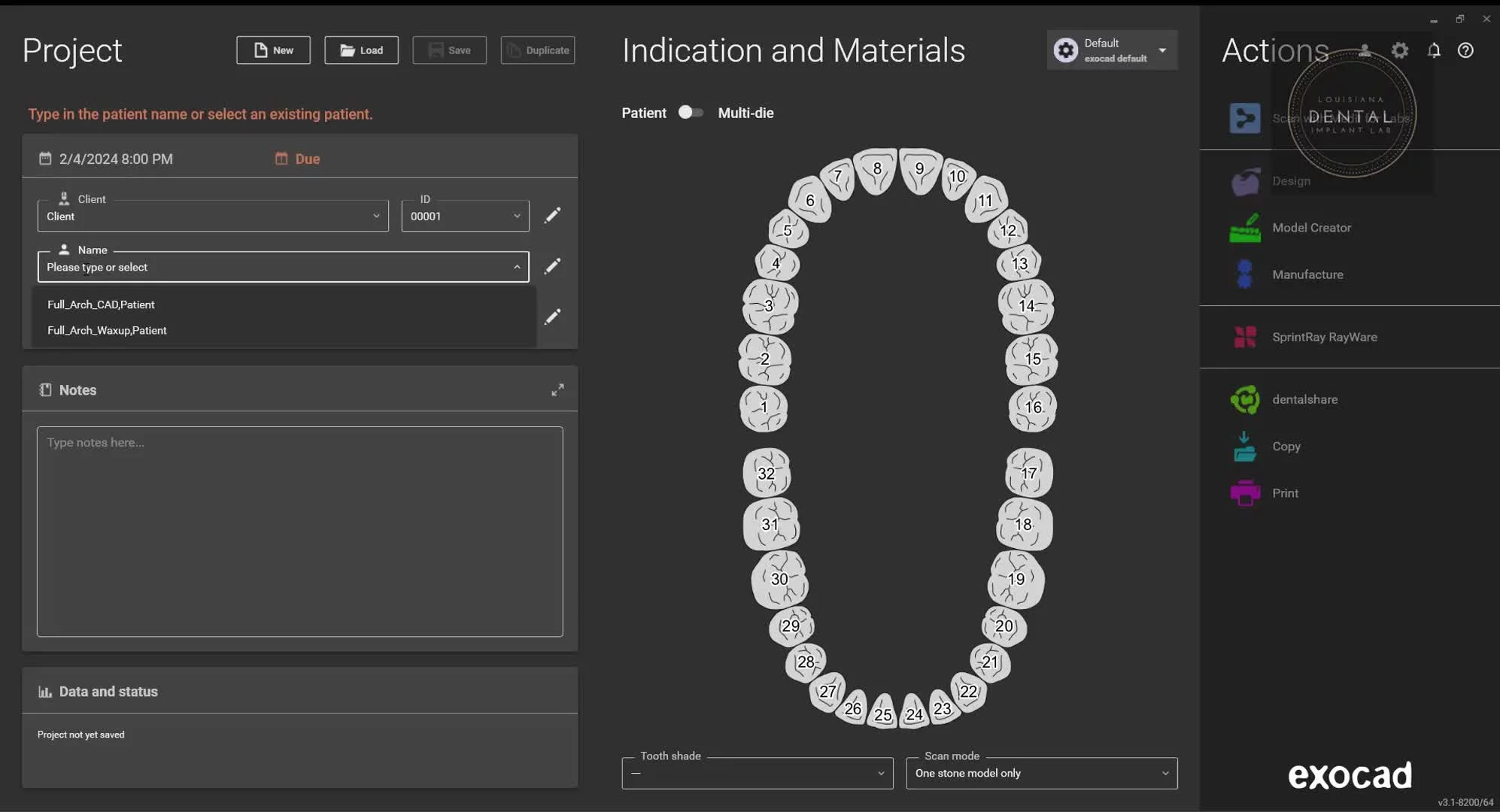Select tooth 32 on the chart
Image resolution: width=1500 pixels, height=812 pixels.
pos(767,473)
